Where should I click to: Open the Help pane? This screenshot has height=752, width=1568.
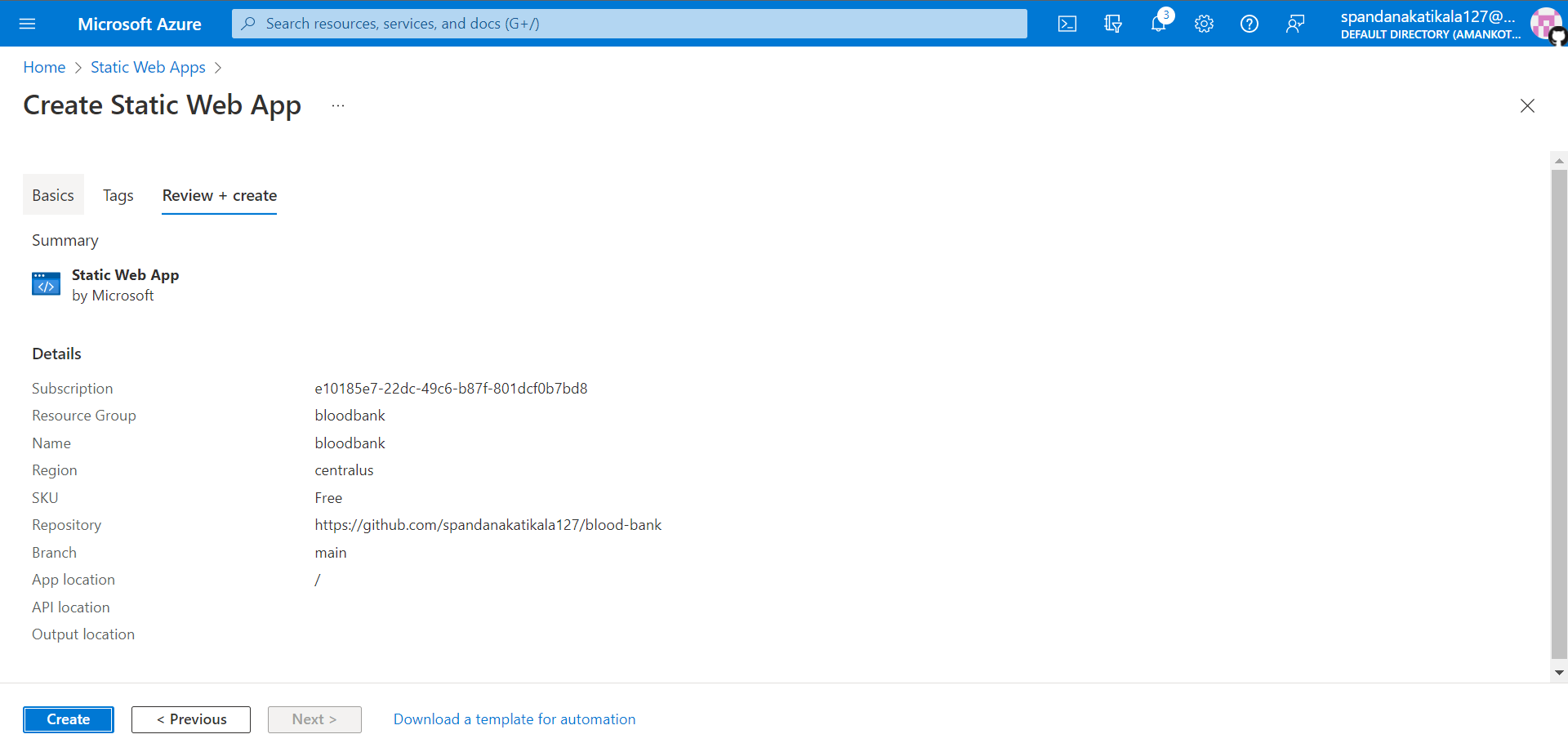point(1249,24)
